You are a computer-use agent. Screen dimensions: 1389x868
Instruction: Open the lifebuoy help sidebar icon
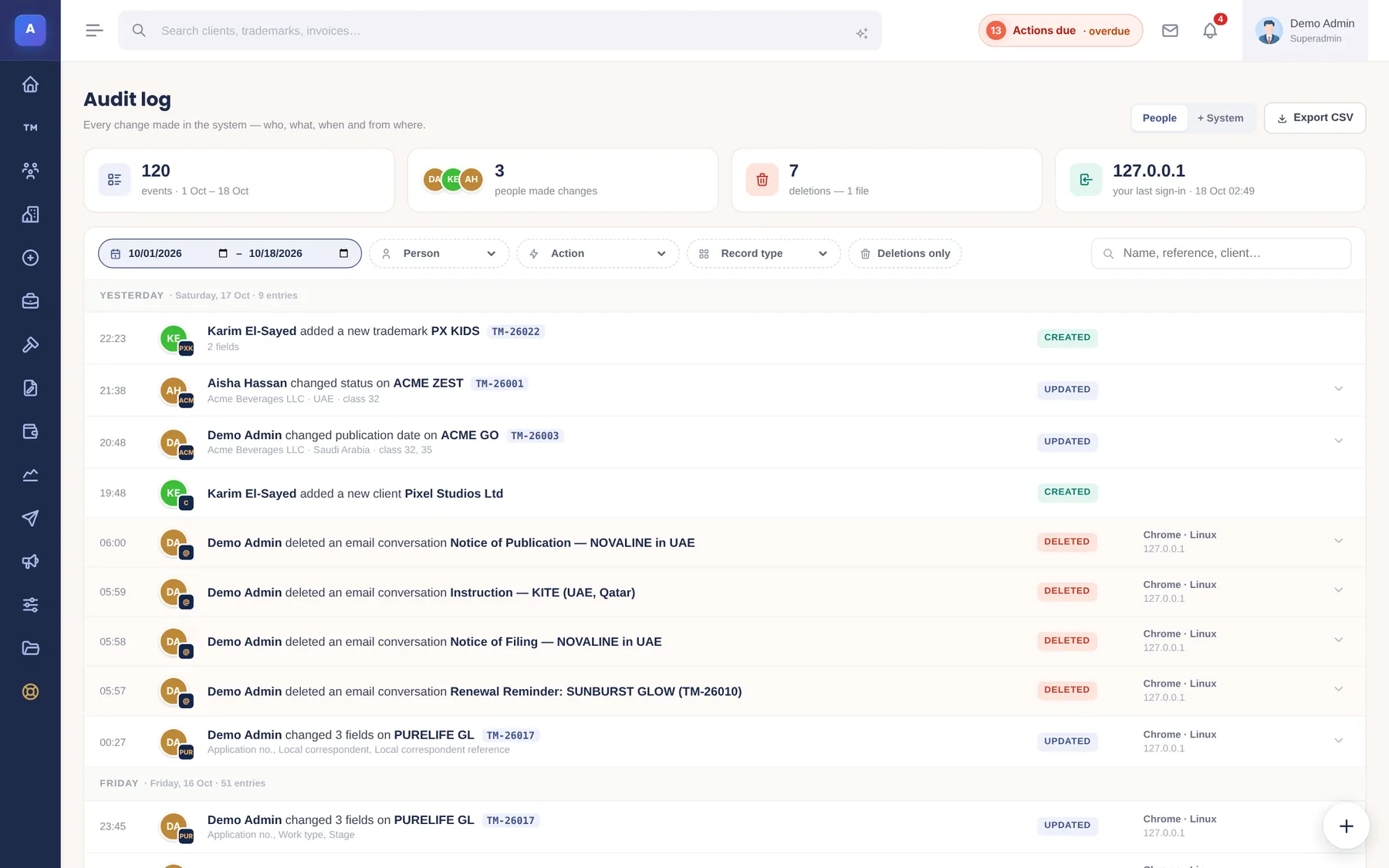[30, 691]
